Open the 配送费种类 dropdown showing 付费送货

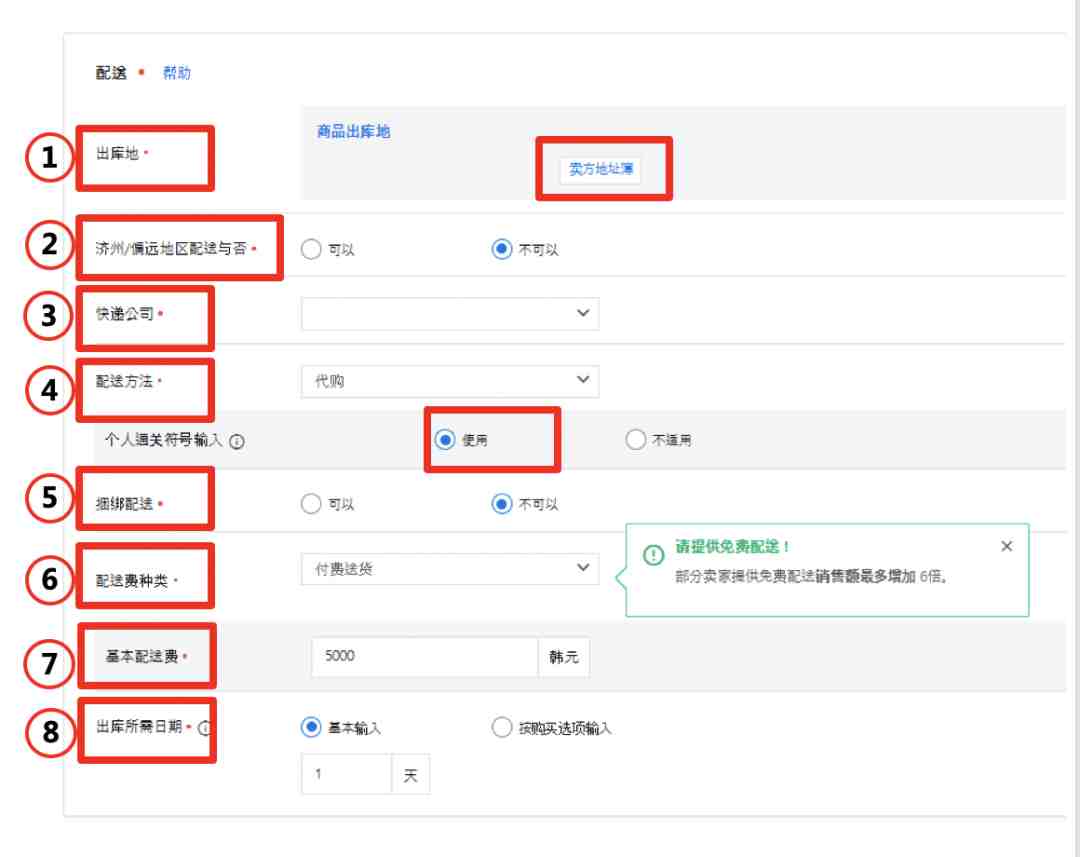point(450,568)
